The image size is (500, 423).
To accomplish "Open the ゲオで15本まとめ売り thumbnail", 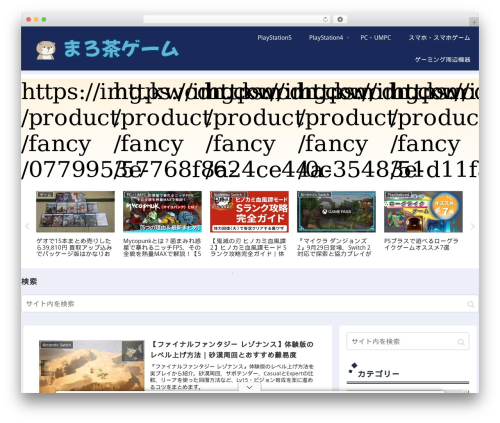I will click(x=75, y=212).
